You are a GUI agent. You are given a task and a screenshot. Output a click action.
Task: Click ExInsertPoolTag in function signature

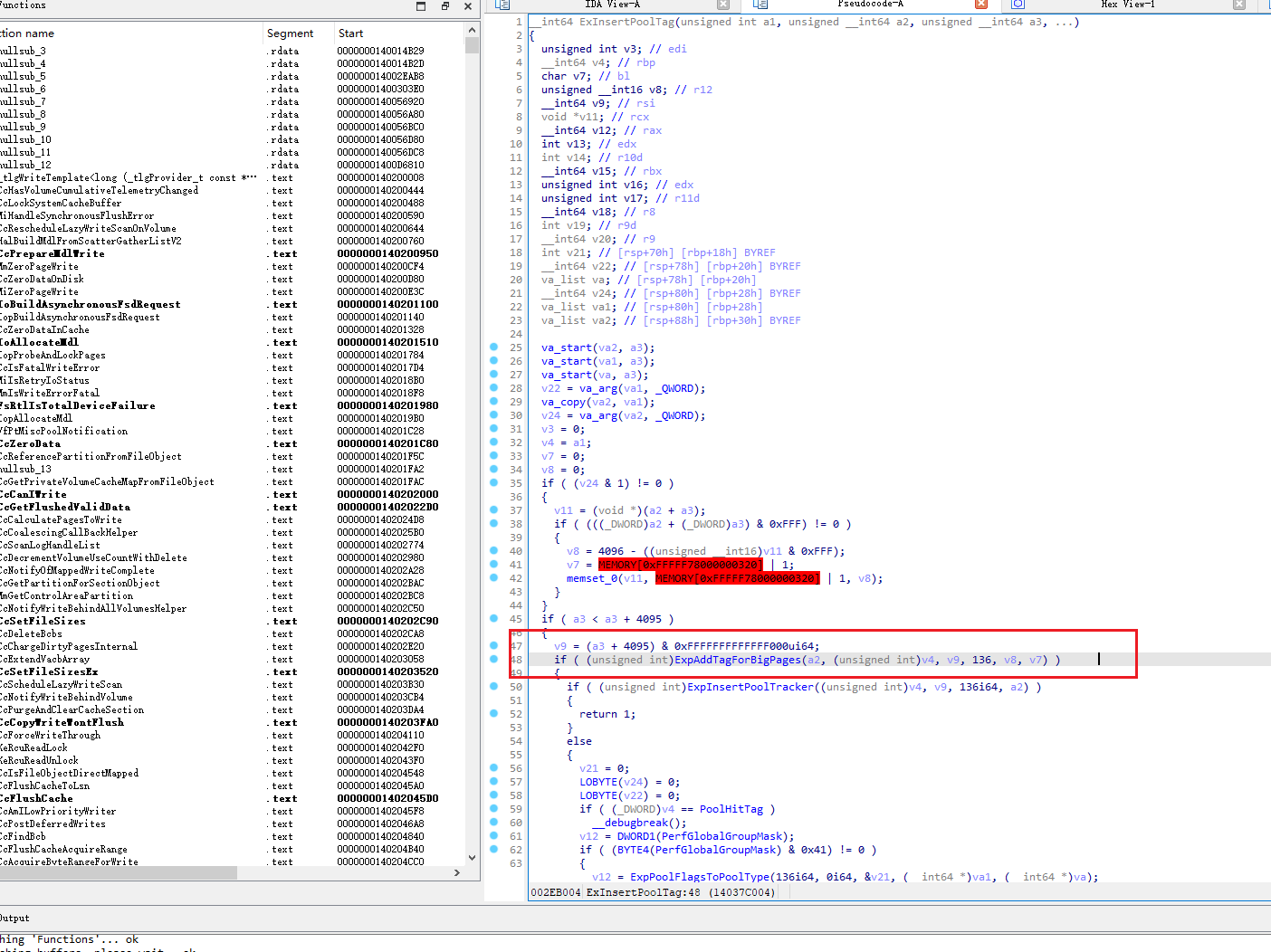tap(627, 22)
